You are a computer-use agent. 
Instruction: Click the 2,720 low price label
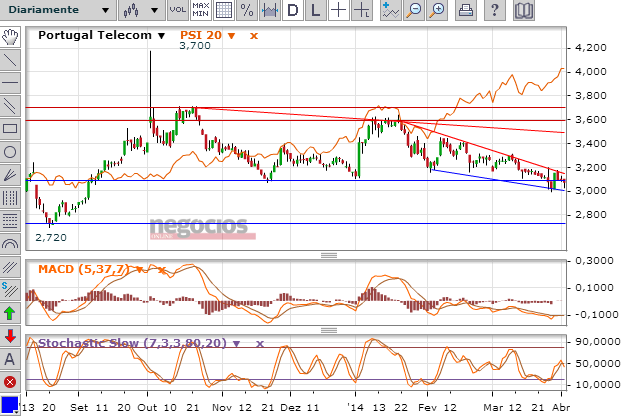point(51,238)
